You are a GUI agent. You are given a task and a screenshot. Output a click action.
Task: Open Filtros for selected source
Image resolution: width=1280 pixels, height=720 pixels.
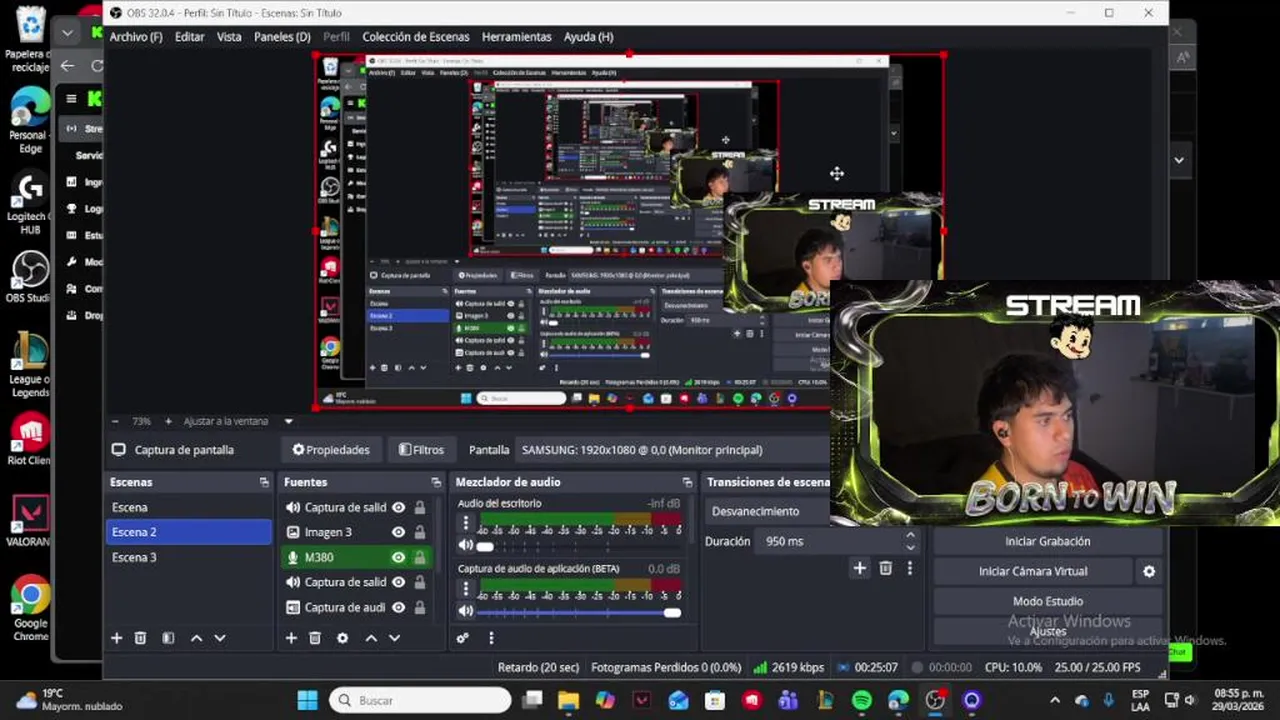click(421, 450)
